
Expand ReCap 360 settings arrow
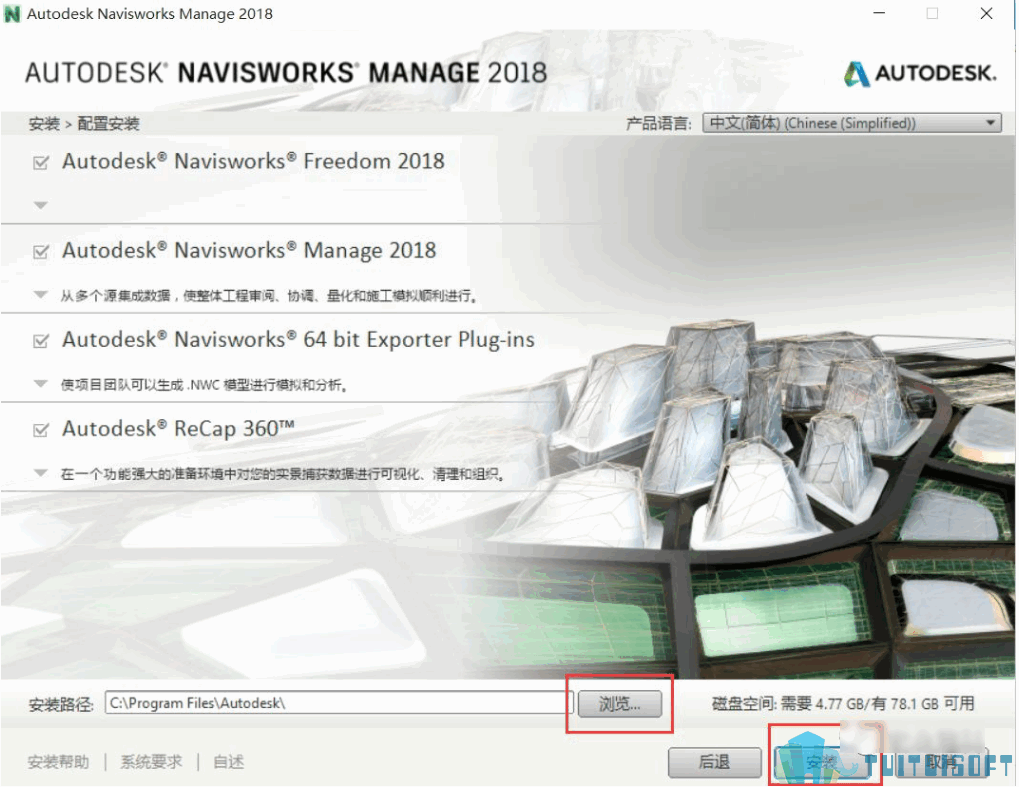click(40, 473)
